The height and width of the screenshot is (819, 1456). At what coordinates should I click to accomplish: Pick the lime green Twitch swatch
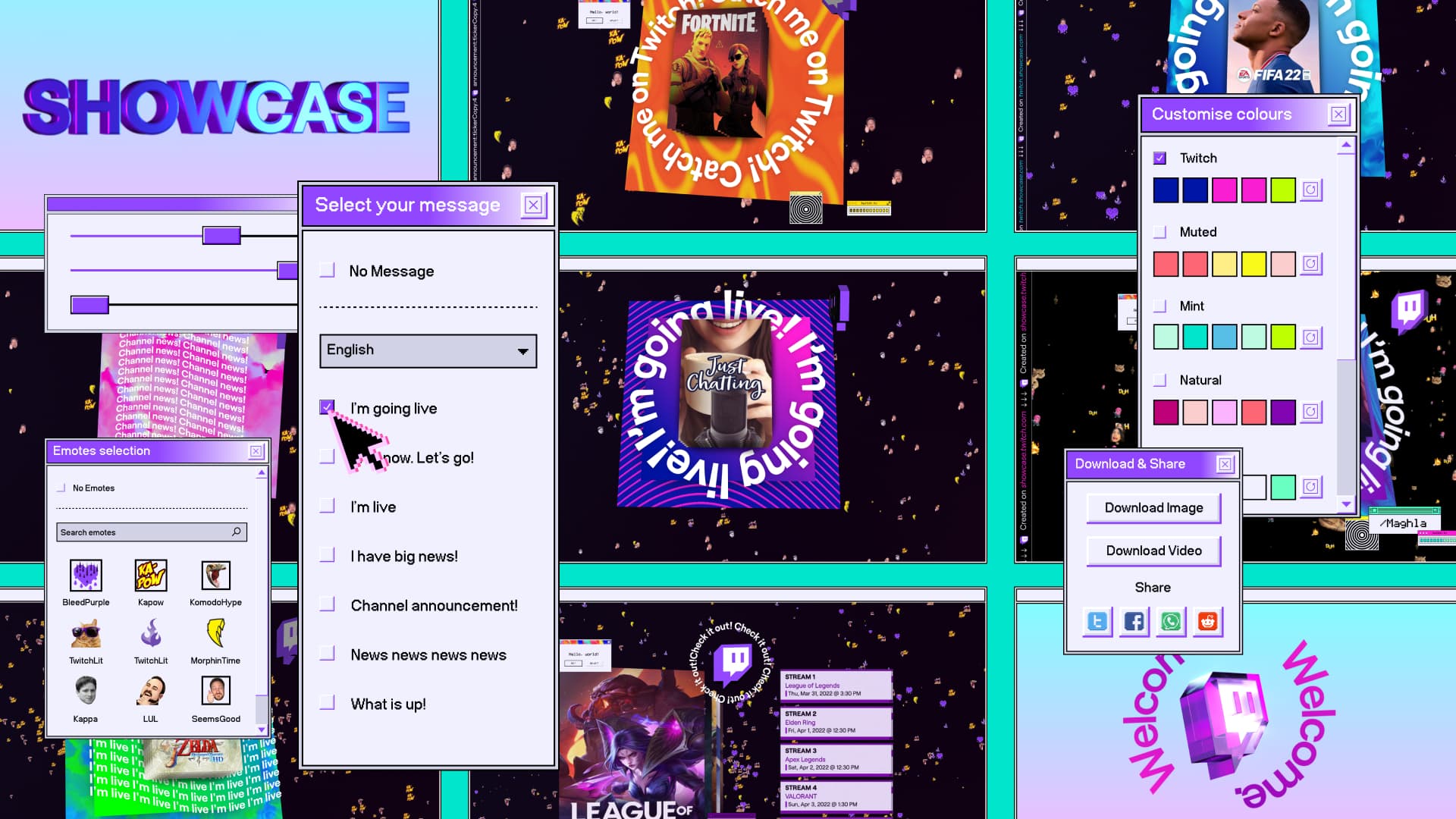[1283, 190]
